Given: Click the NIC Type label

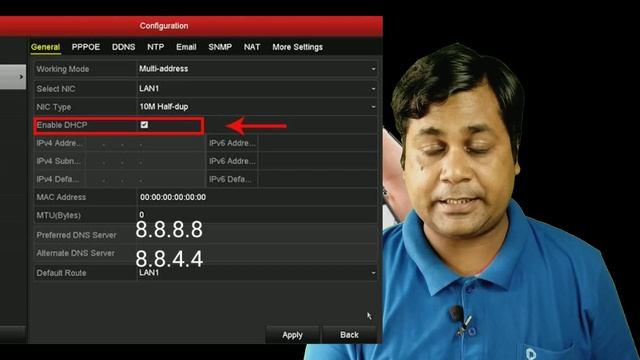Looking at the screenshot, I should pyautogui.click(x=54, y=107).
